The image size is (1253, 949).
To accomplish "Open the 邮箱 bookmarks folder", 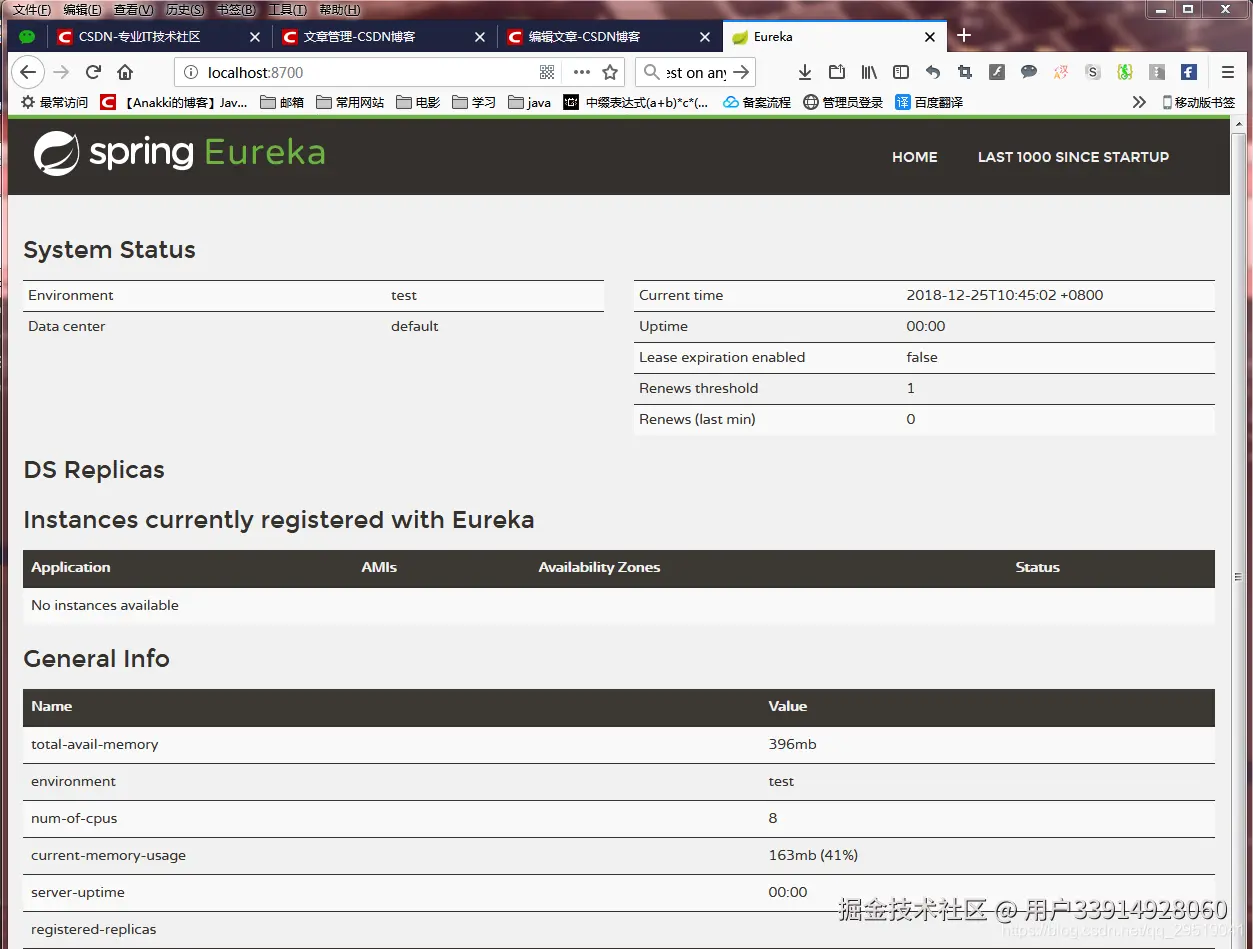I will tap(282, 102).
